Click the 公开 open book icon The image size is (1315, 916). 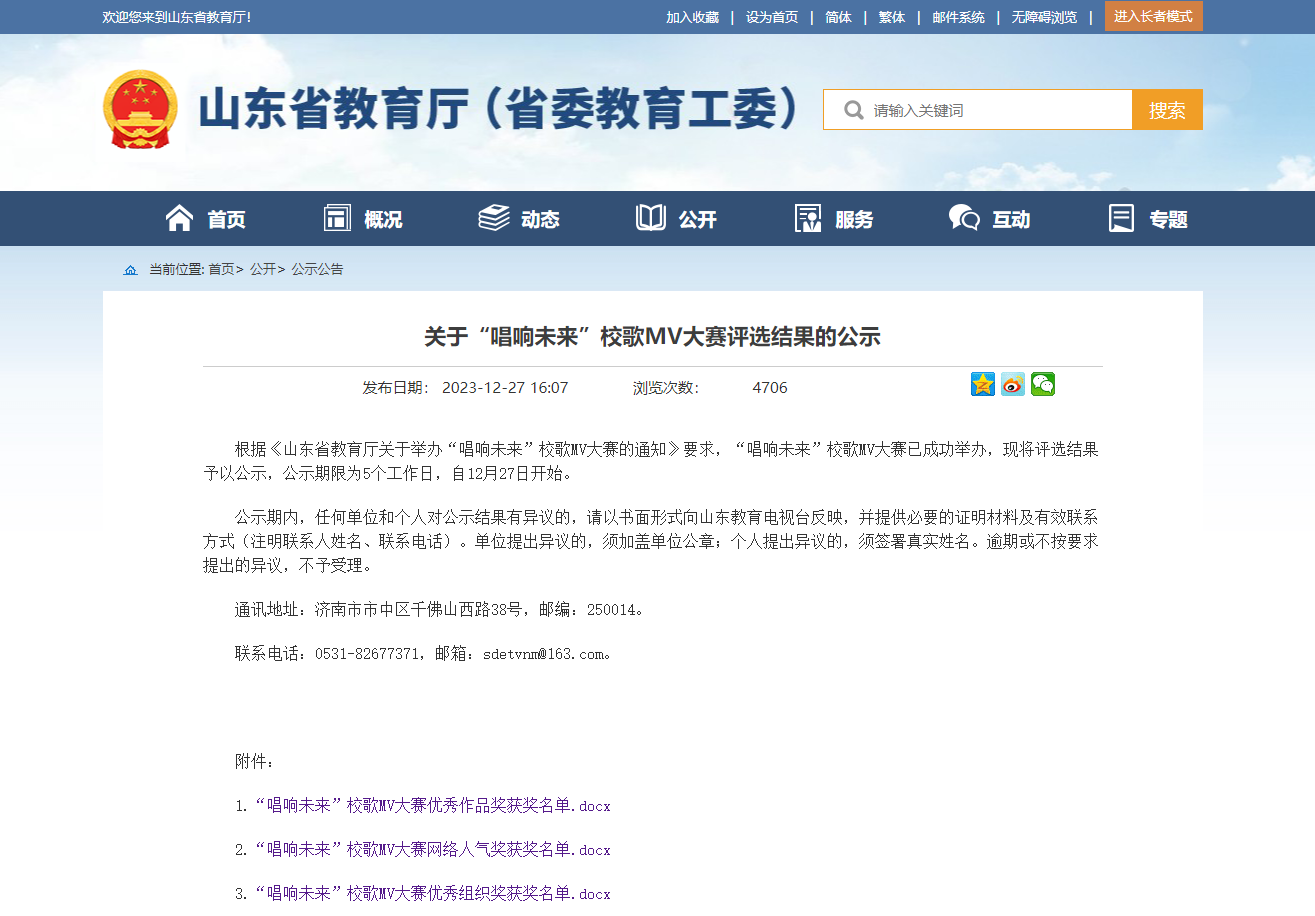[x=651, y=218]
